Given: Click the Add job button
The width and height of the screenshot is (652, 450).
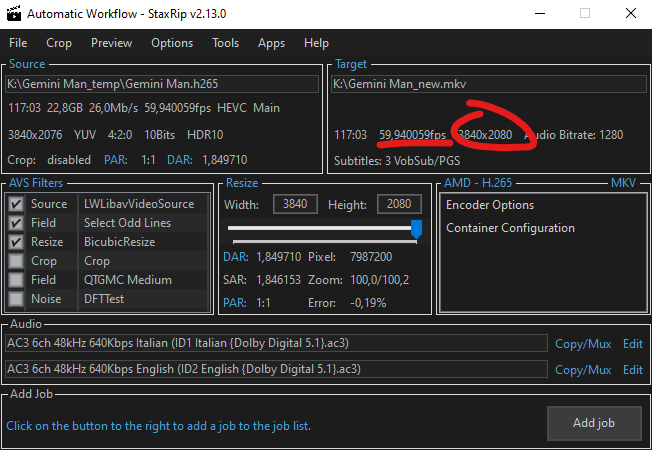Looking at the screenshot, I should (594, 423).
